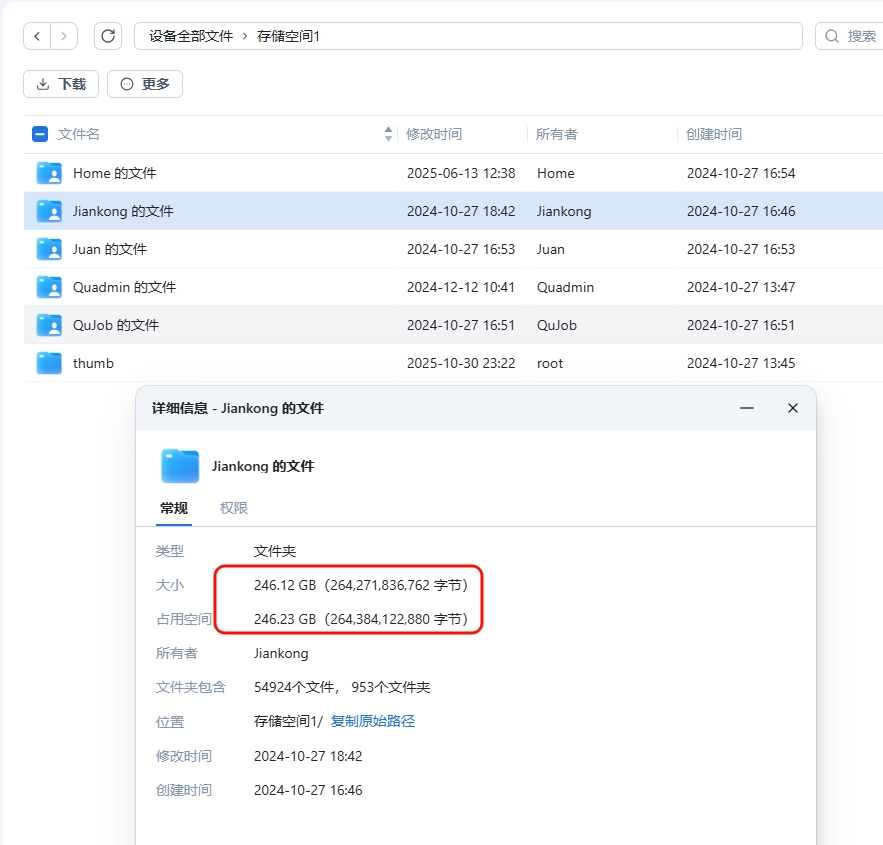Image resolution: width=883 pixels, height=845 pixels.
Task: Click details created time 2024-10-27 16:46
Action: (x=308, y=790)
